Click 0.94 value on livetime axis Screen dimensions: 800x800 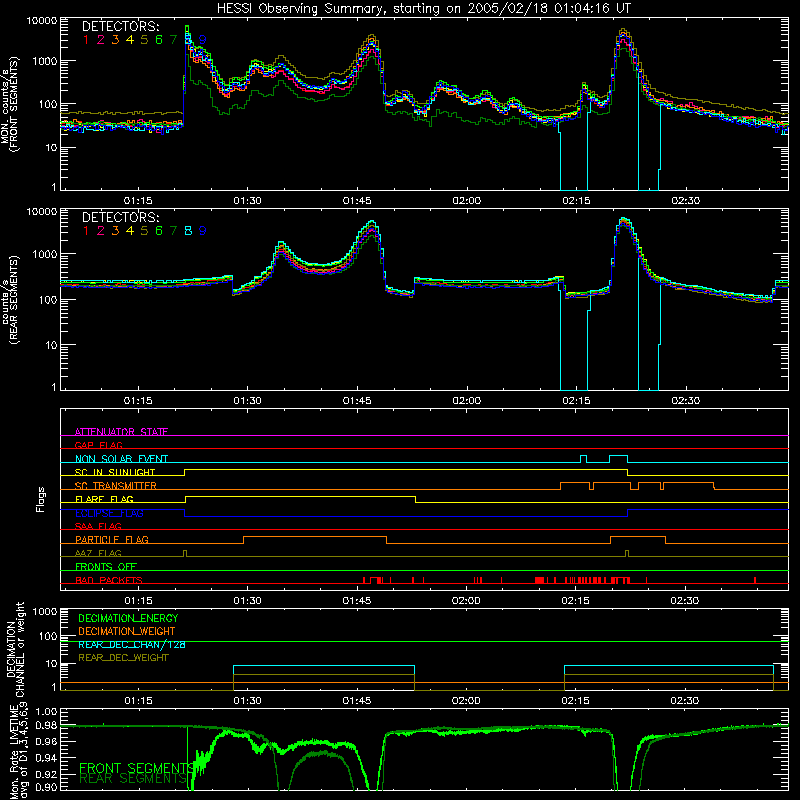tap(47, 758)
